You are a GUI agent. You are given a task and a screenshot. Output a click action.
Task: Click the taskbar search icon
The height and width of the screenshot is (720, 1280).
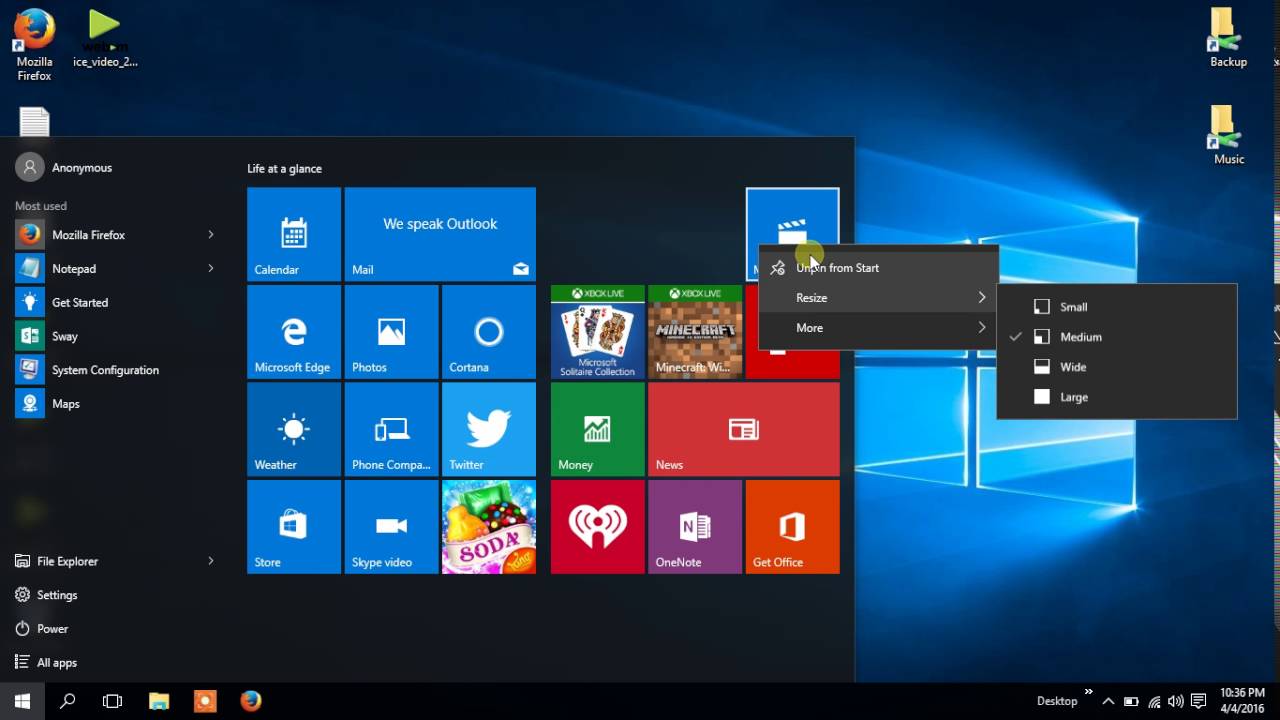[x=67, y=701]
